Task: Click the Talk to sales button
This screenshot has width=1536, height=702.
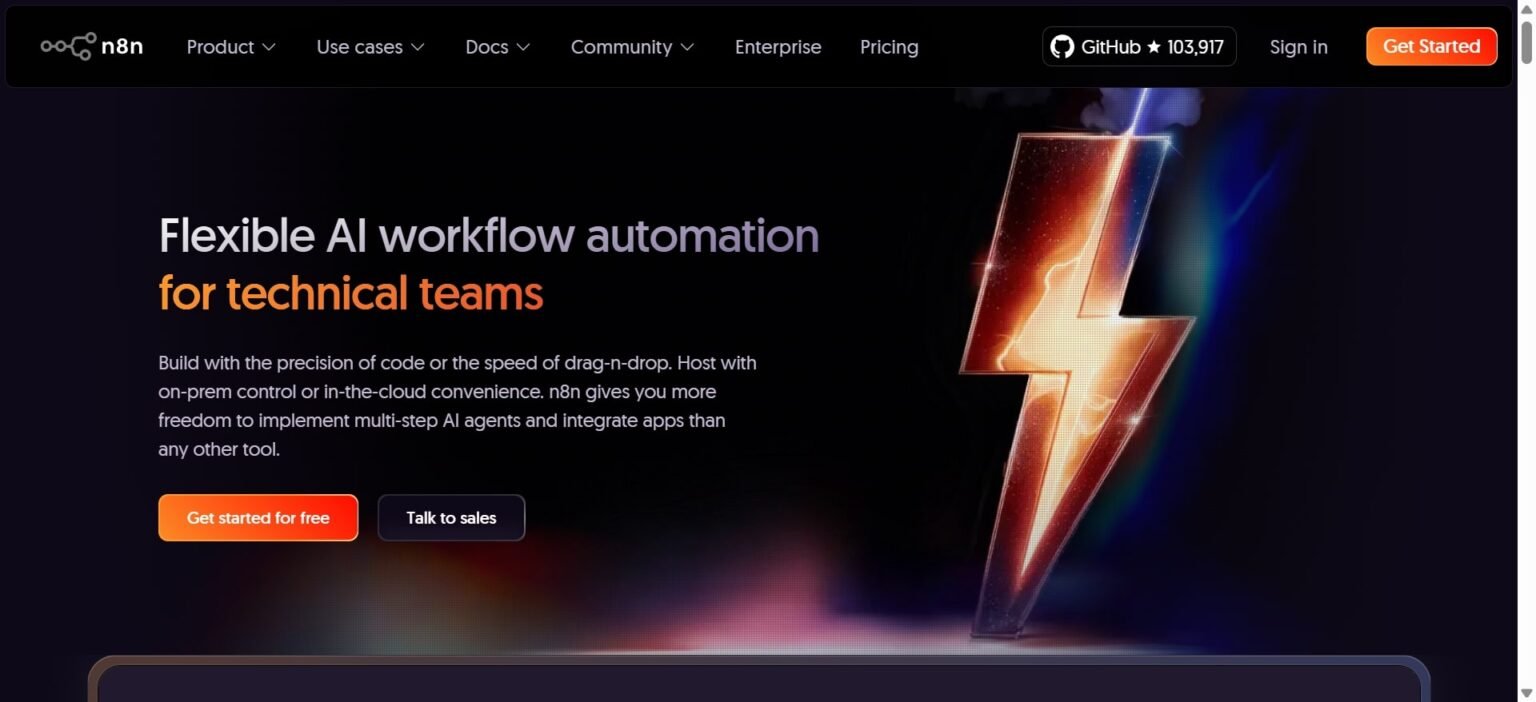Action: point(451,518)
